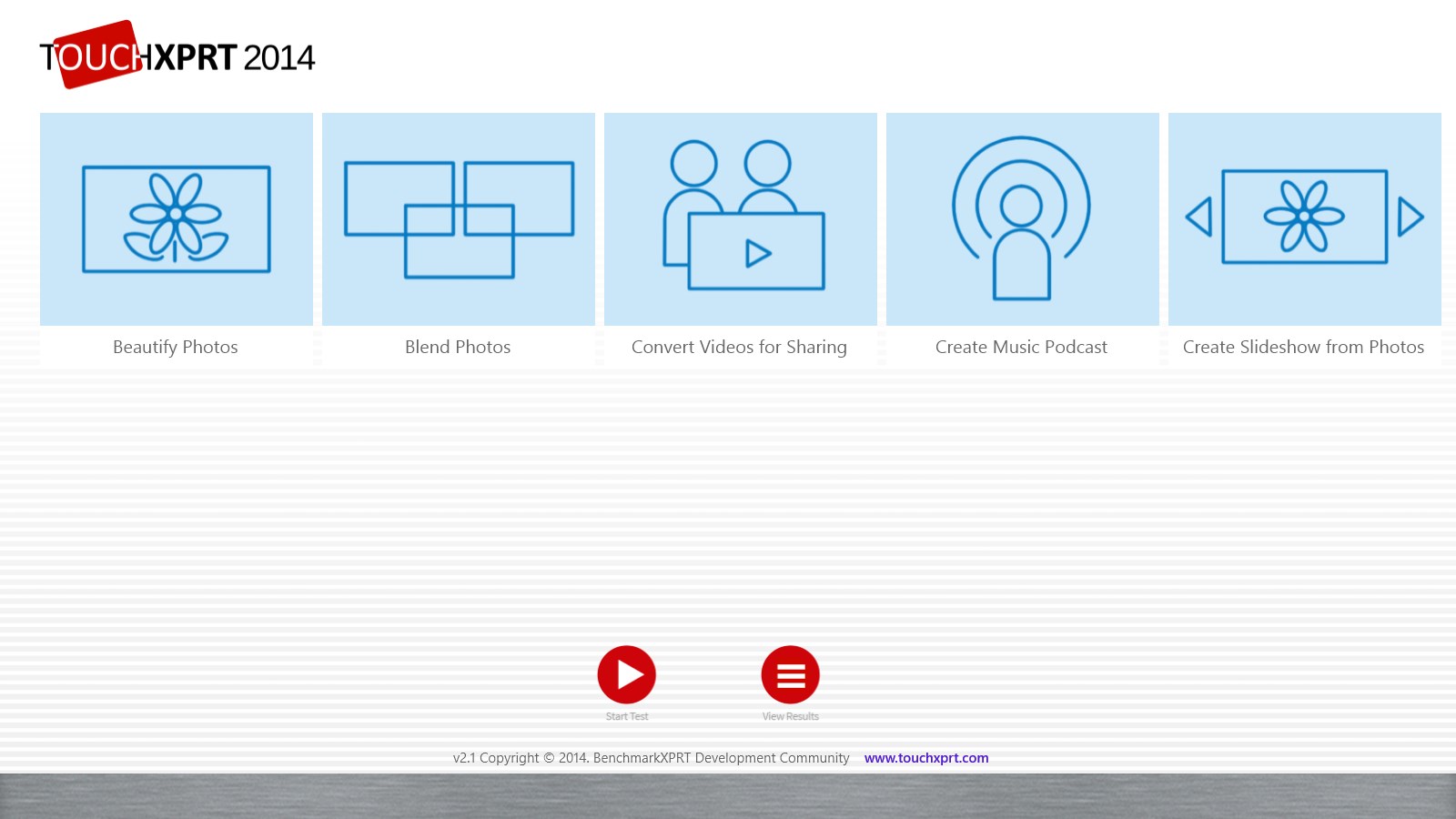Choose the "Convert Videos for Sharing" label
This screenshot has height=819, width=1456.
coord(739,347)
